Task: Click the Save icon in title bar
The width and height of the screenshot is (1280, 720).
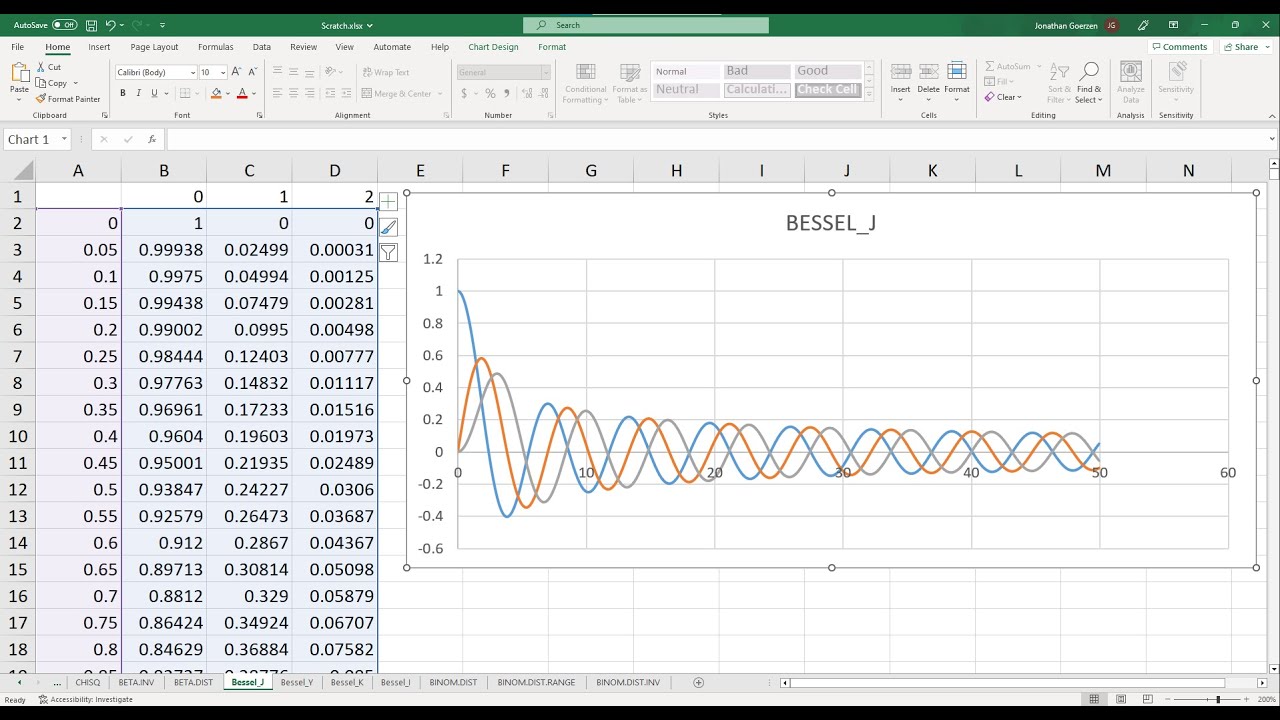Action: [92, 25]
